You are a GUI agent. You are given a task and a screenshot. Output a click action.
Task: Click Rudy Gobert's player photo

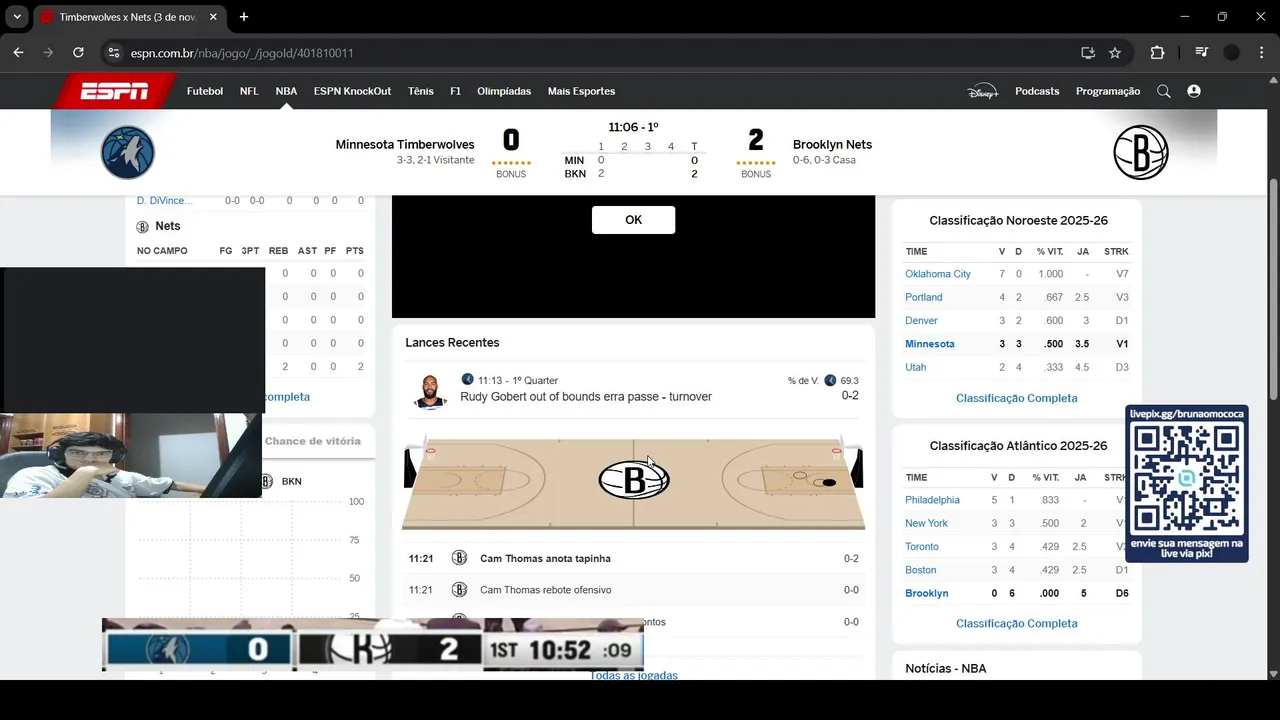tap(430, 391)
